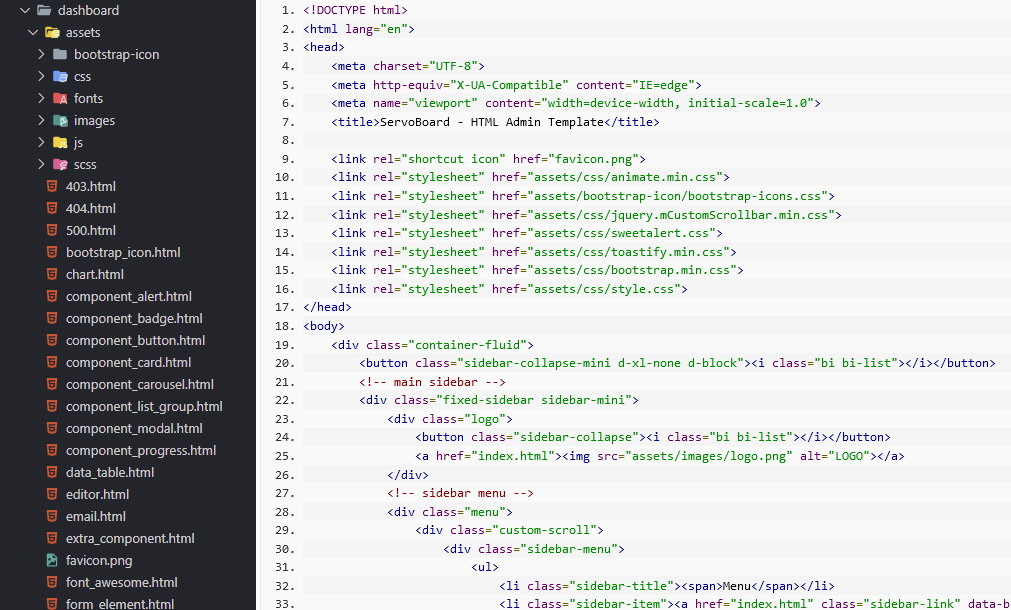Click HTML5 icon beside 500.html
The image size is (1011, 610).
pos(52,230)
